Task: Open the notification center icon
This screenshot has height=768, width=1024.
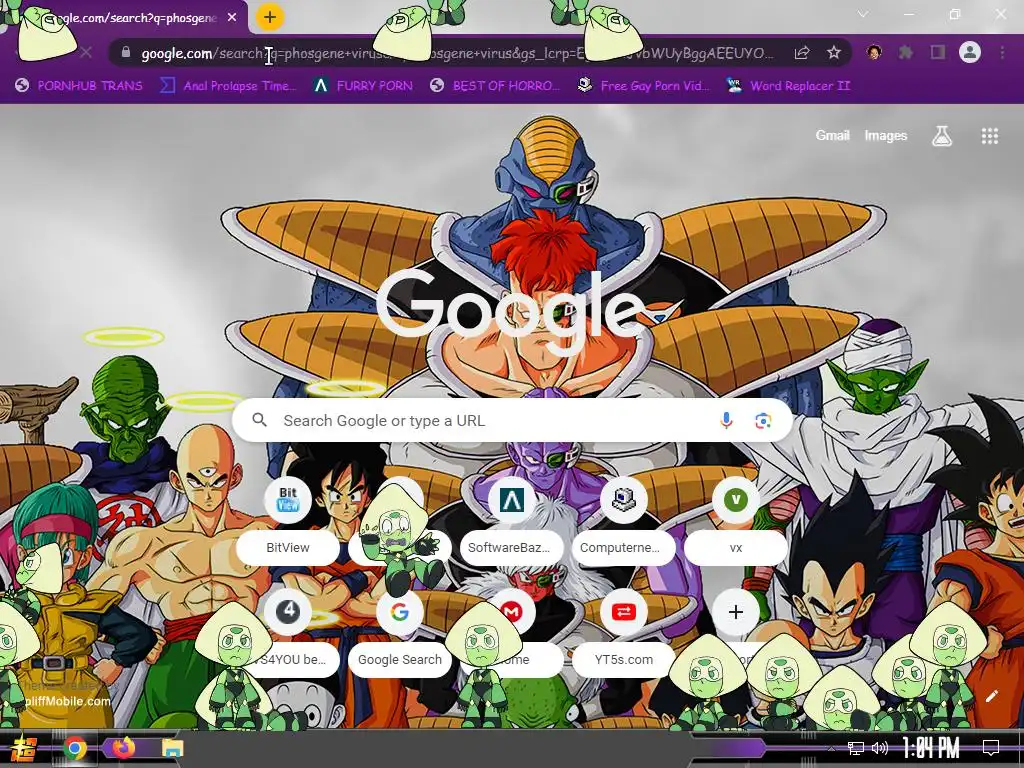Action: coord(991,748)
